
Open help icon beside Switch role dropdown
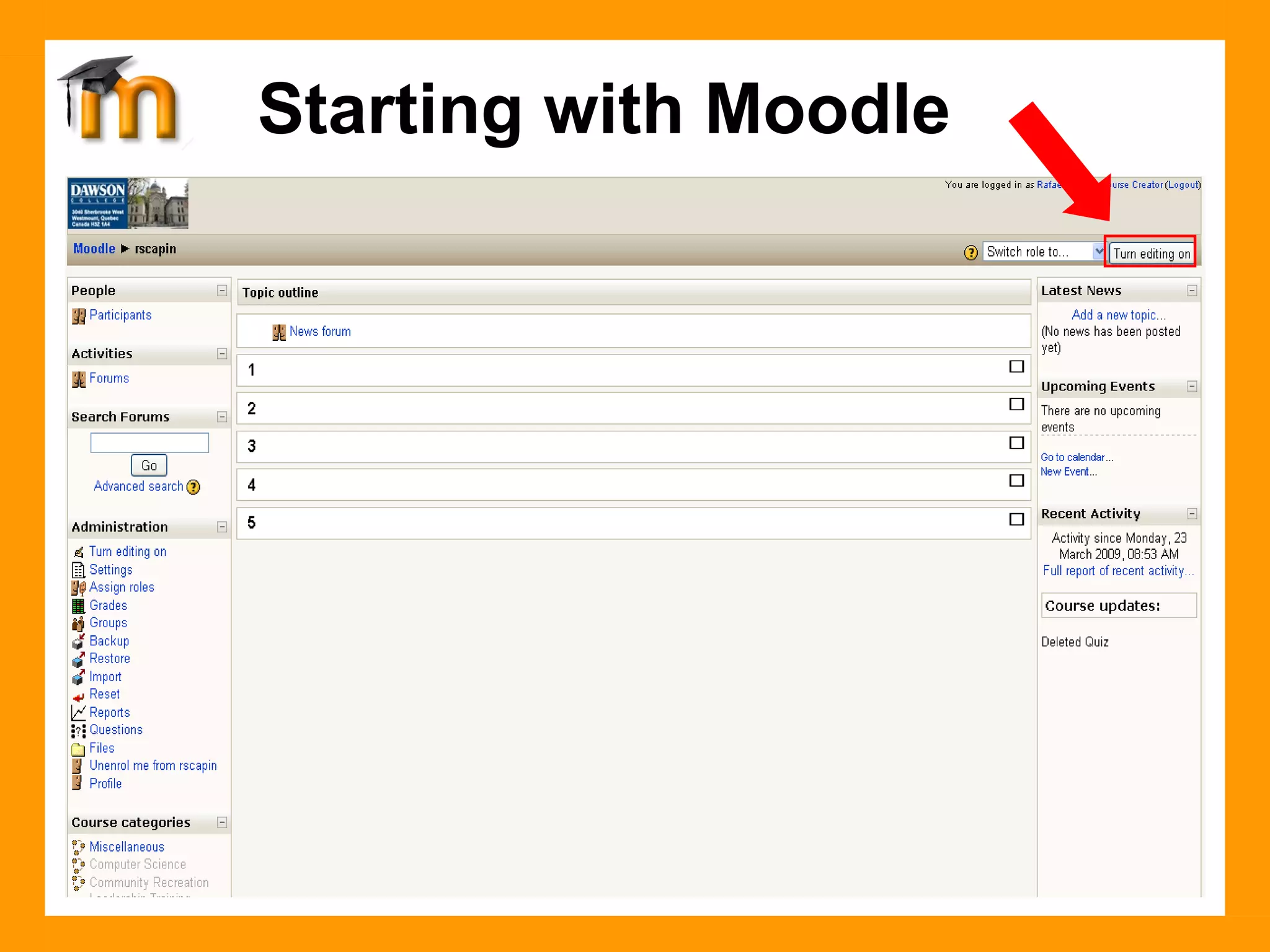tap(971, 252)
